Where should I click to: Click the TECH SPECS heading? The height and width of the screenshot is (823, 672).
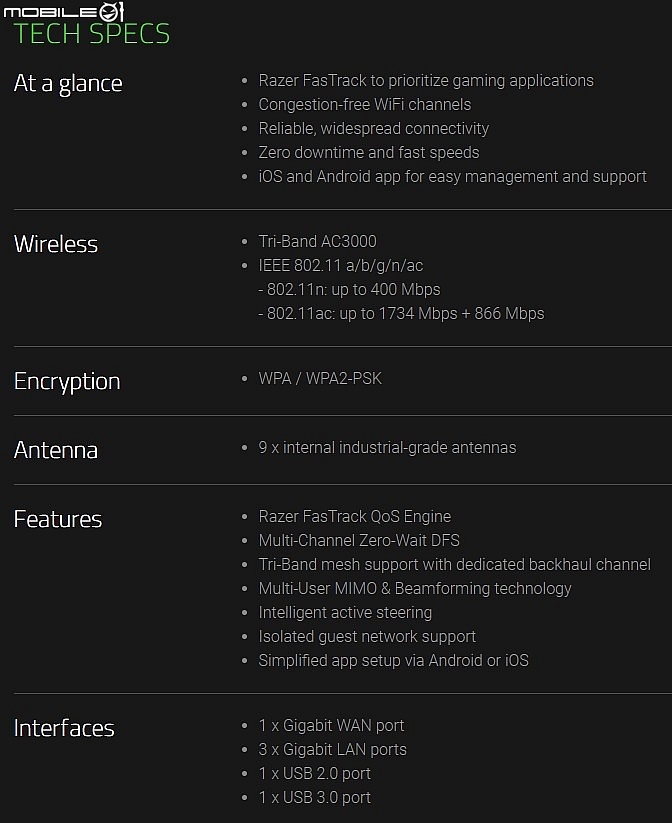pyautogui.click(x=92, y=34)
